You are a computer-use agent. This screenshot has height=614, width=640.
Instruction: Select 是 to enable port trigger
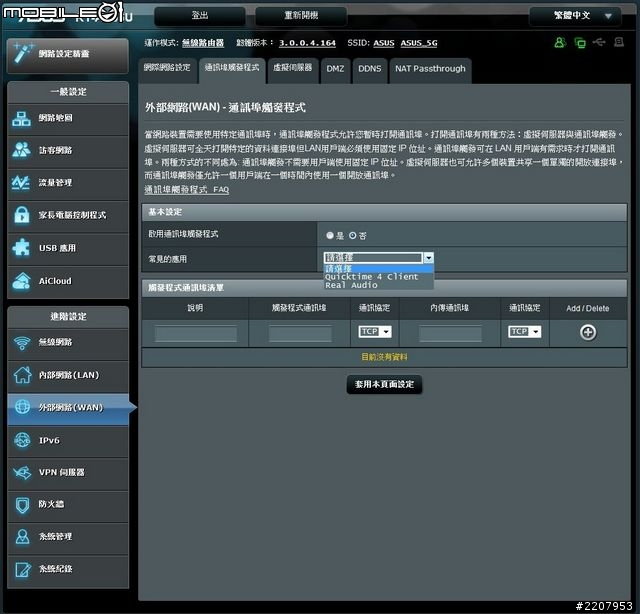330,235
